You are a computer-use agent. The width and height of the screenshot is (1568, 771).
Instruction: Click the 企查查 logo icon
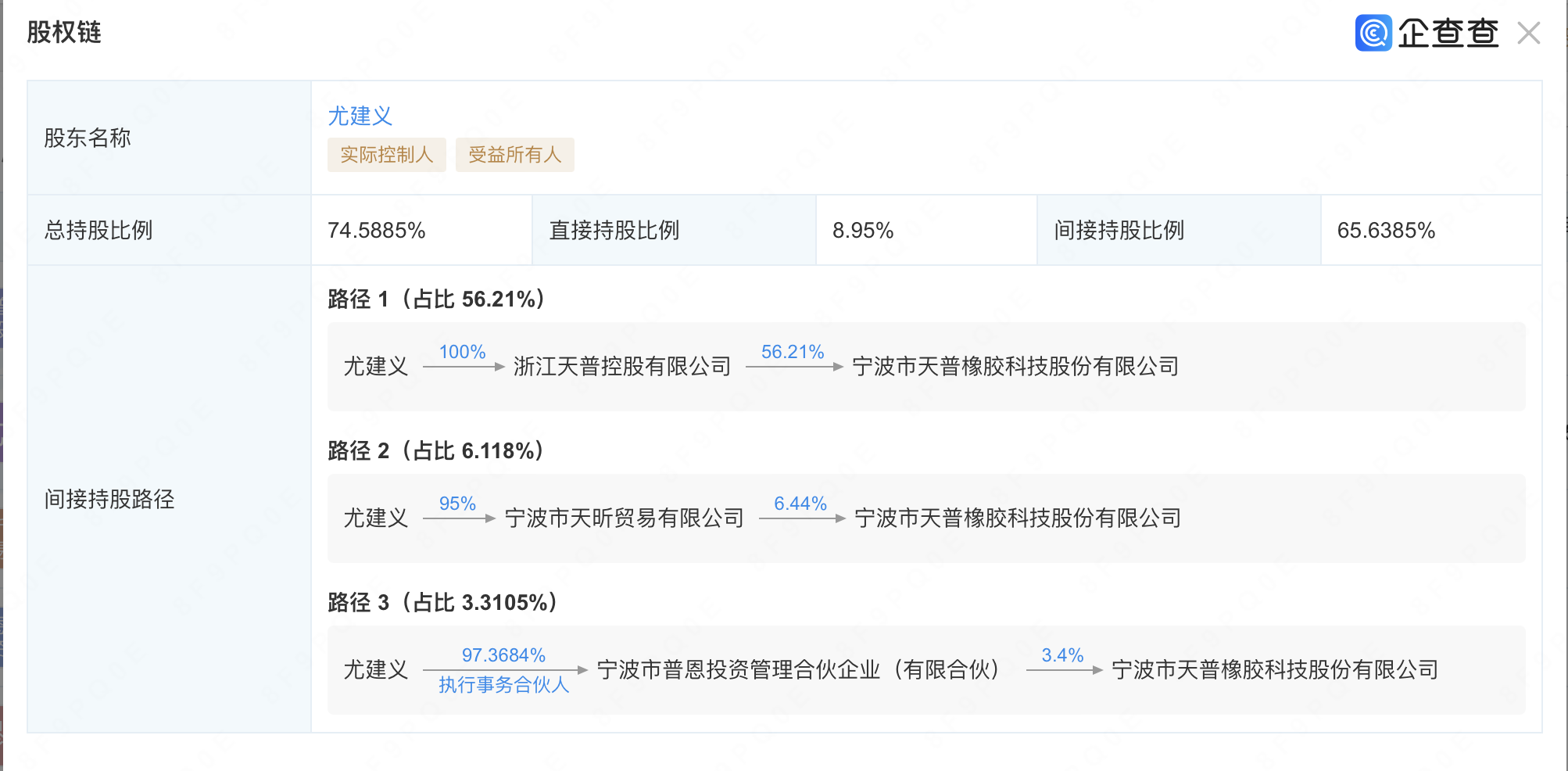tap(1373, 34)
